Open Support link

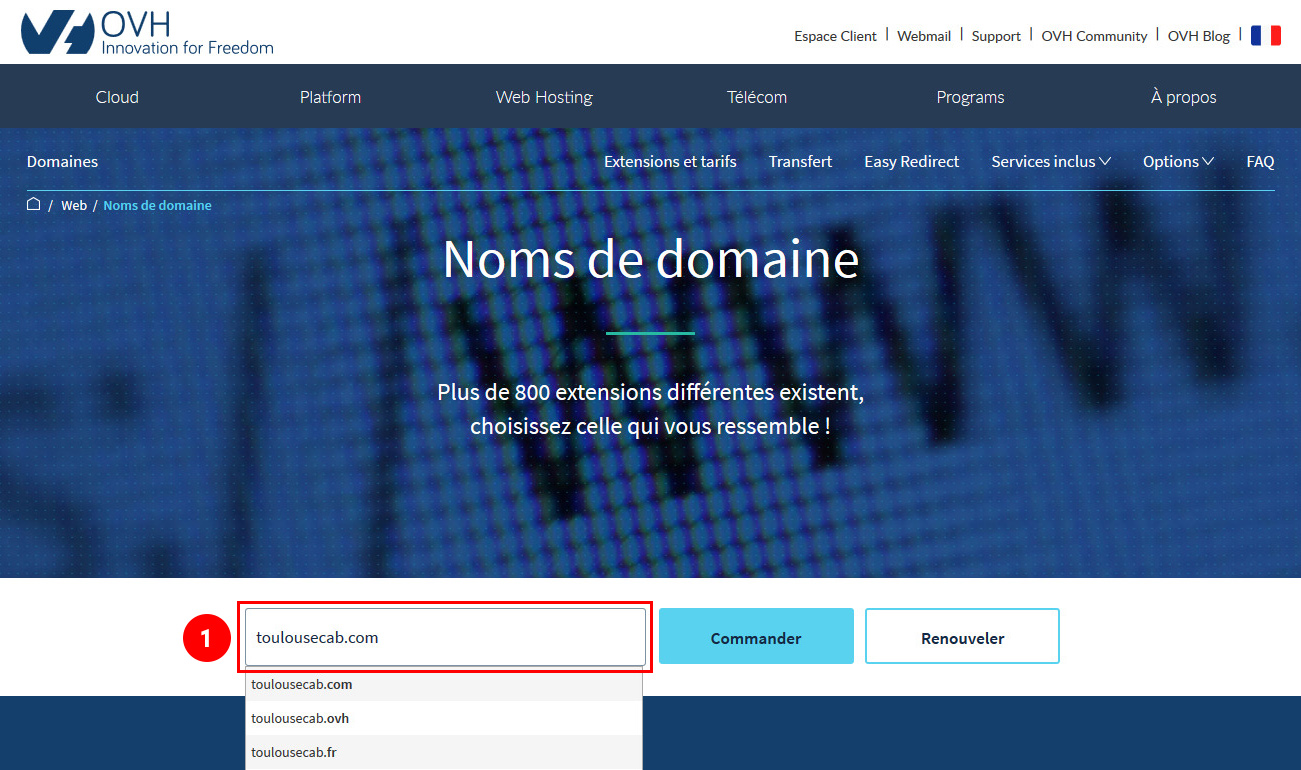(x=996, y=36)
